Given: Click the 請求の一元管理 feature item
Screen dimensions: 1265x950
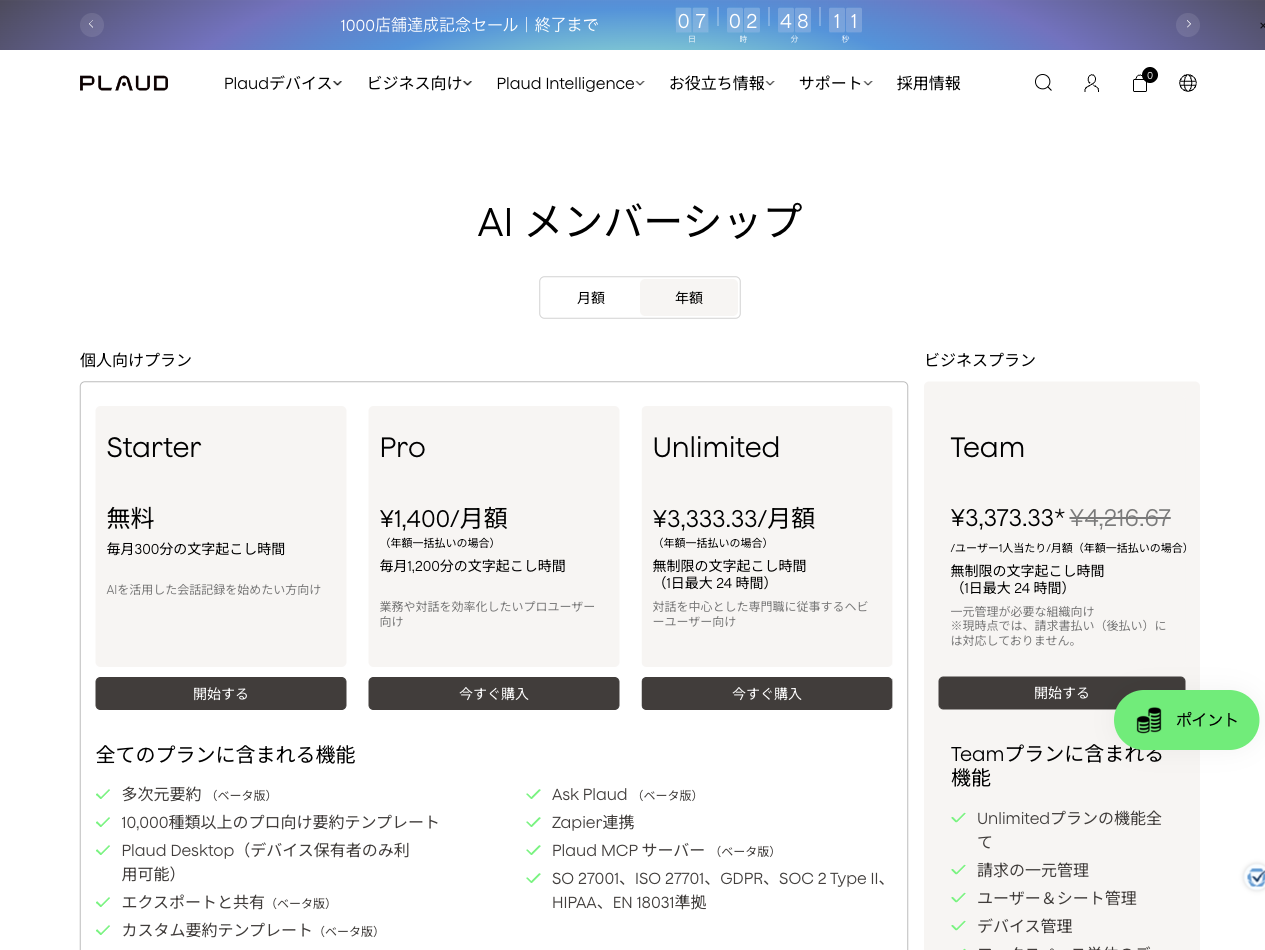Looking at the screenshot, I should 1033,870.
